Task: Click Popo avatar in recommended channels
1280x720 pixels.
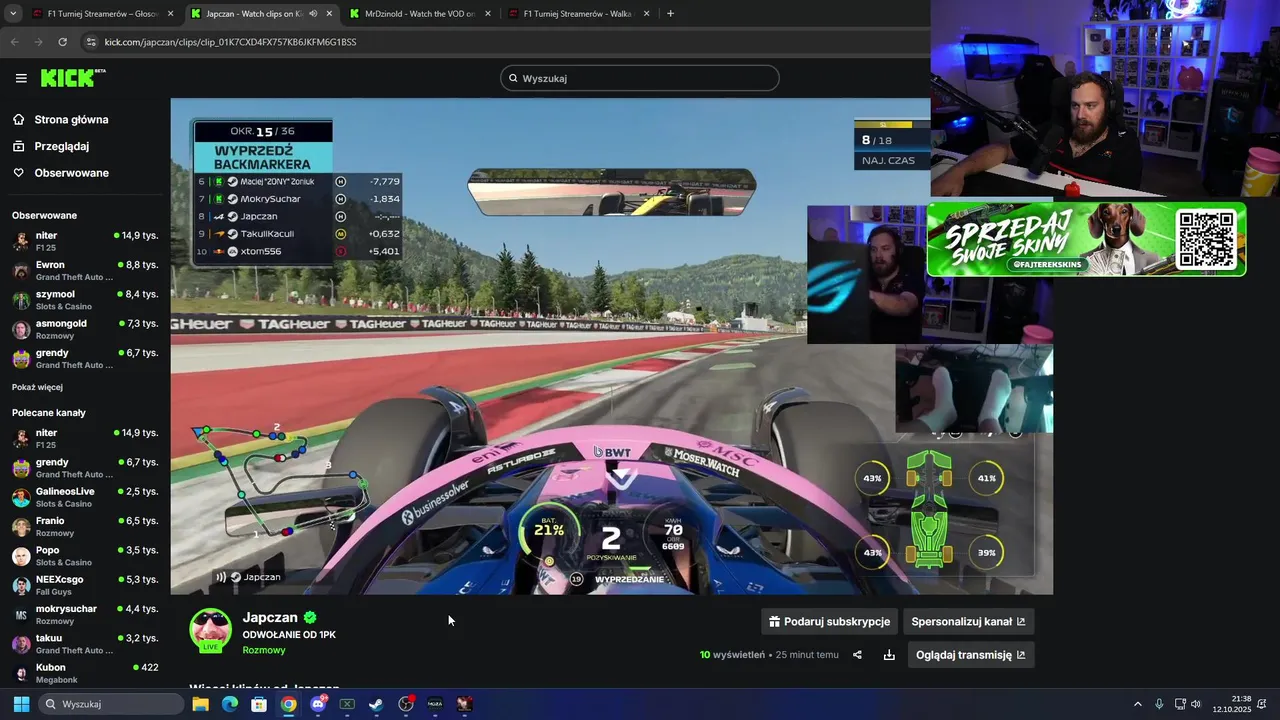Action: tap(21, 556)
